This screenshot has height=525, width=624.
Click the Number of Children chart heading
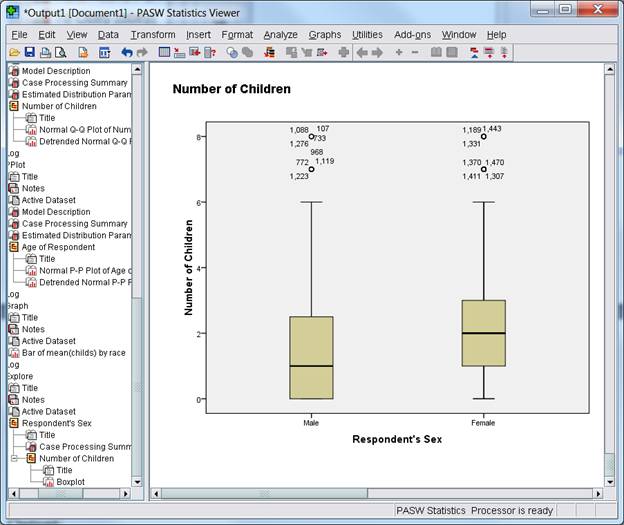231,89
